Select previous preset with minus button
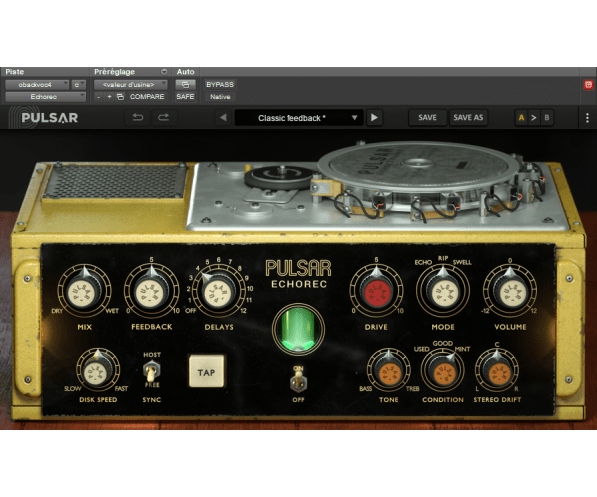The width and height of the screenshot is (597, 497). click(x=99, y=97)
